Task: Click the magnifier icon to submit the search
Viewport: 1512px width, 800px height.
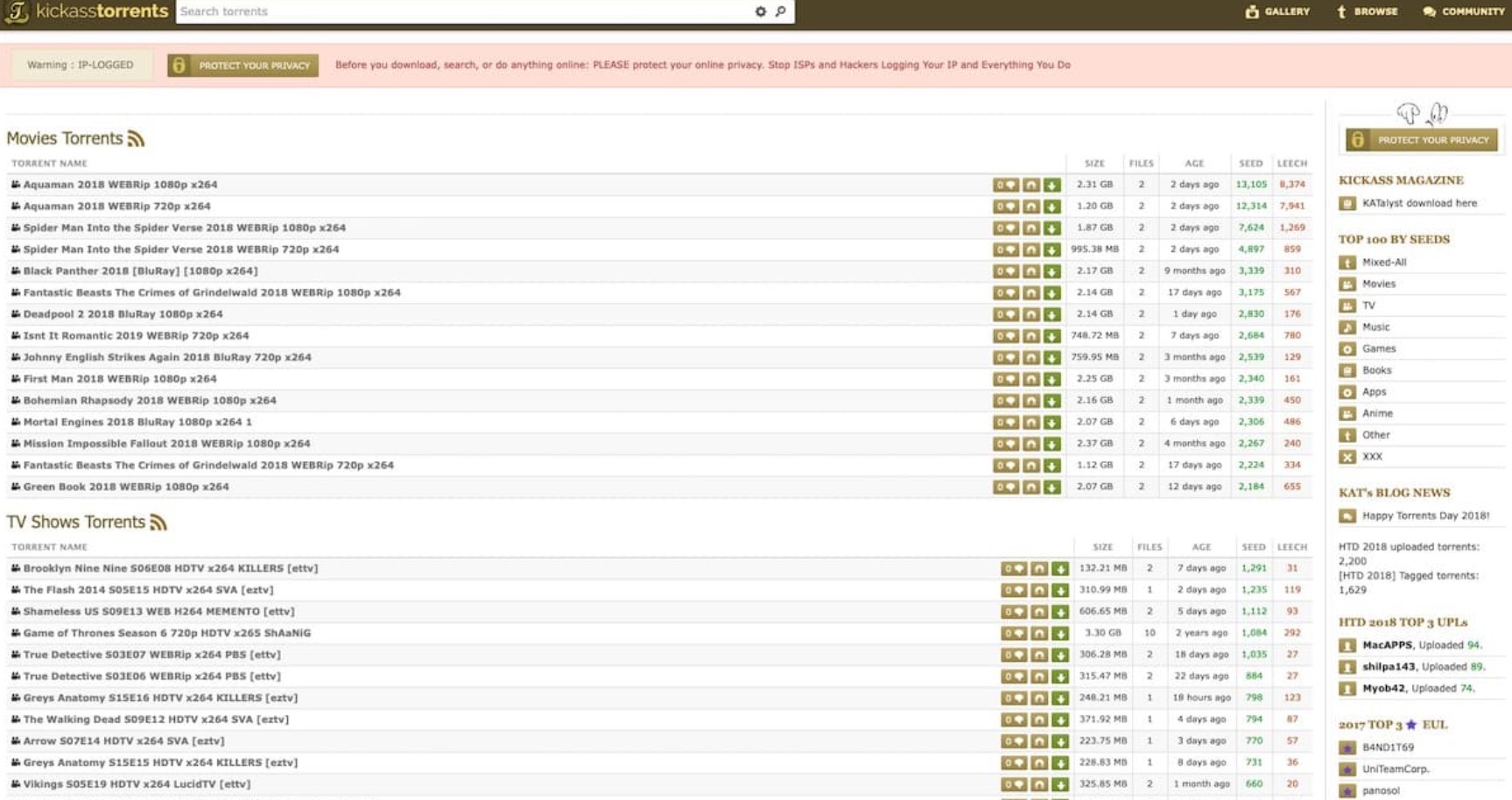Action: tap(781, 11)
